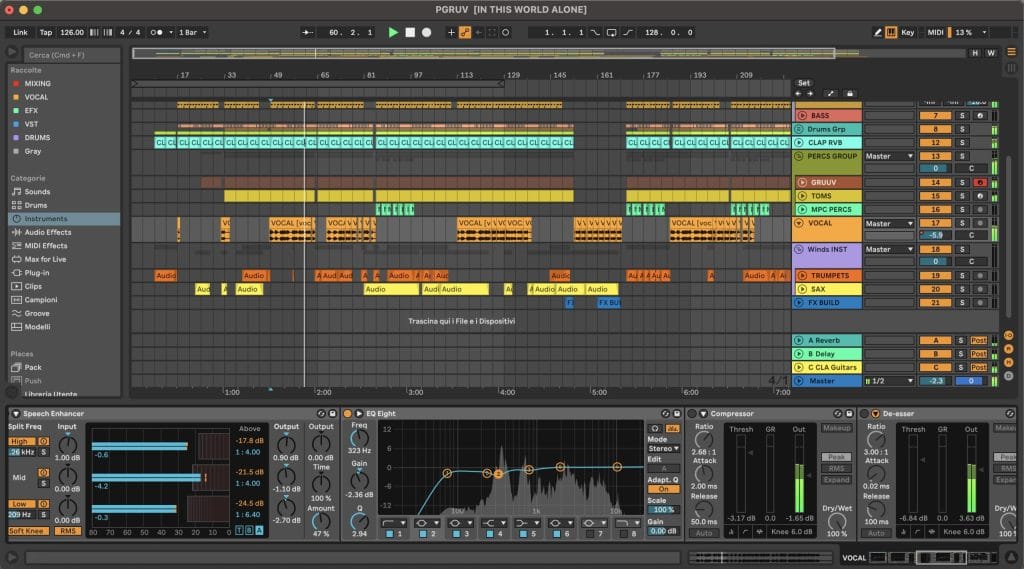1024x569 pixels.
Task: Select Instruments in browser categories
Action: pyautogui.click(x=64, y=219)
